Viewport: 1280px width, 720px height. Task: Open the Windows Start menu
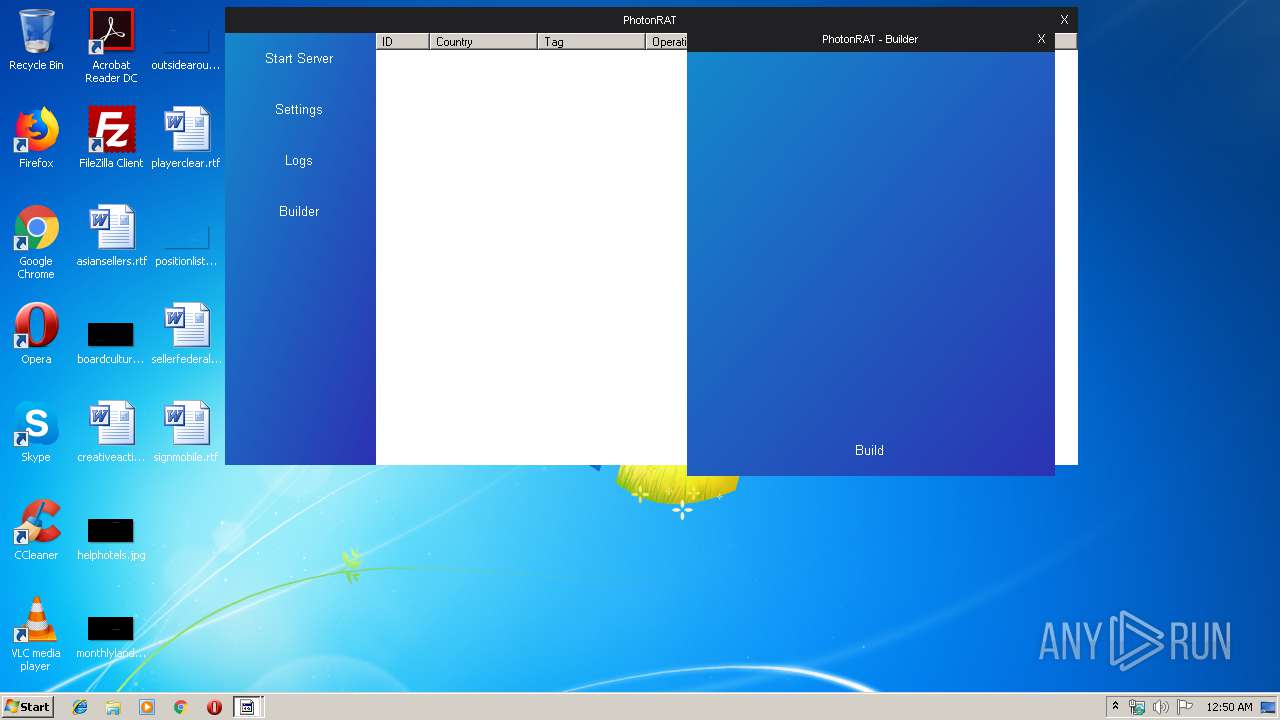pyautogui.click(x=27, y=706)
